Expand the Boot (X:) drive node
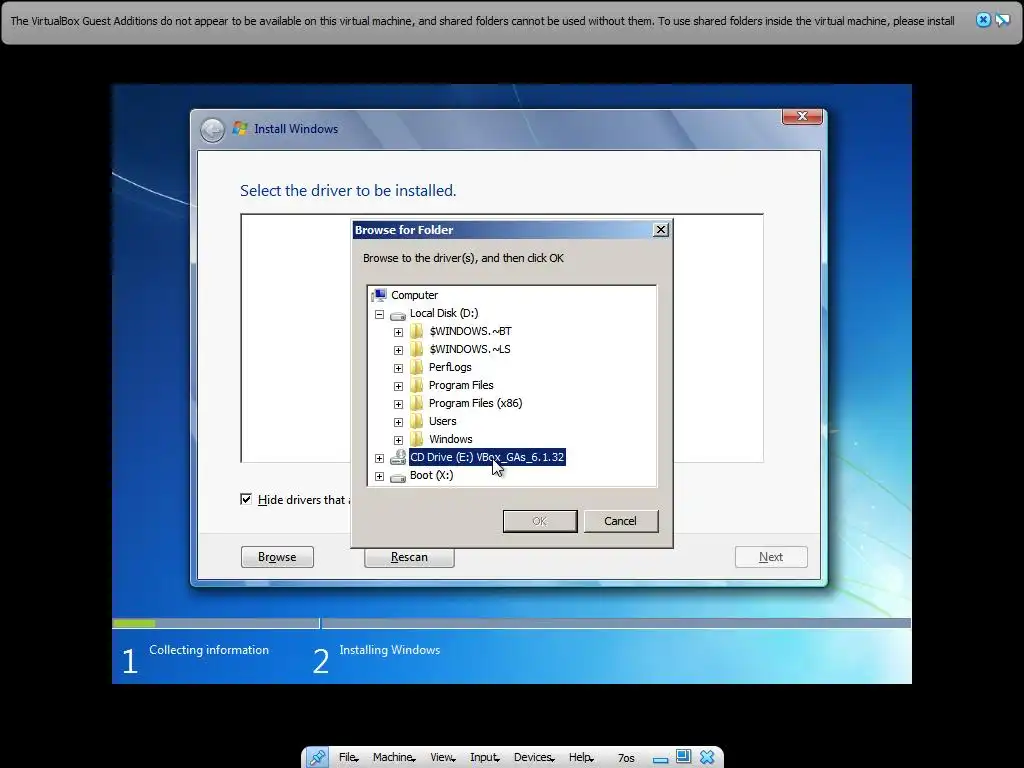Viewport: 1024px width, 768px height. (379, 477)
